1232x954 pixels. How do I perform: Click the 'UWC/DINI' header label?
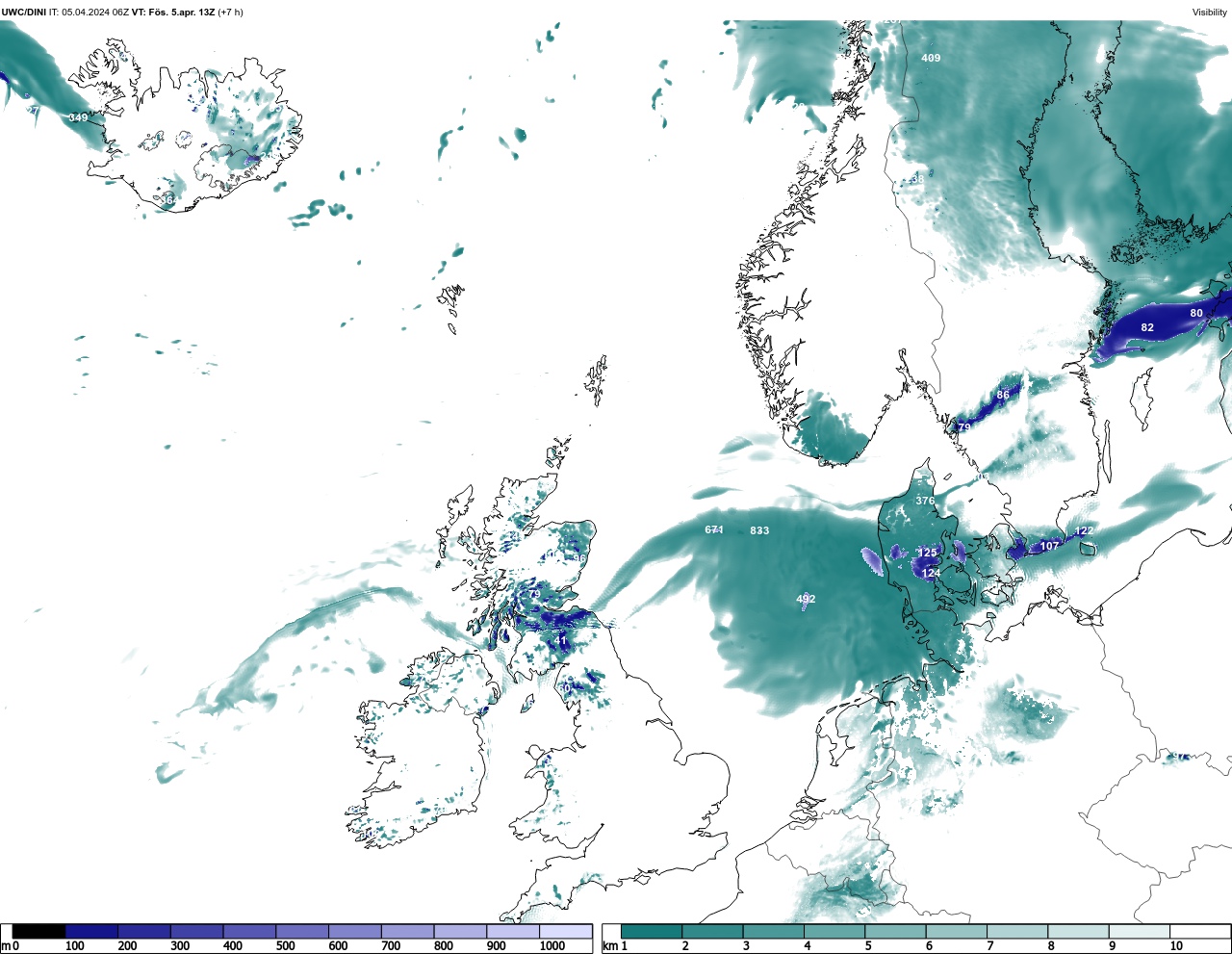(x=24, y=13)
